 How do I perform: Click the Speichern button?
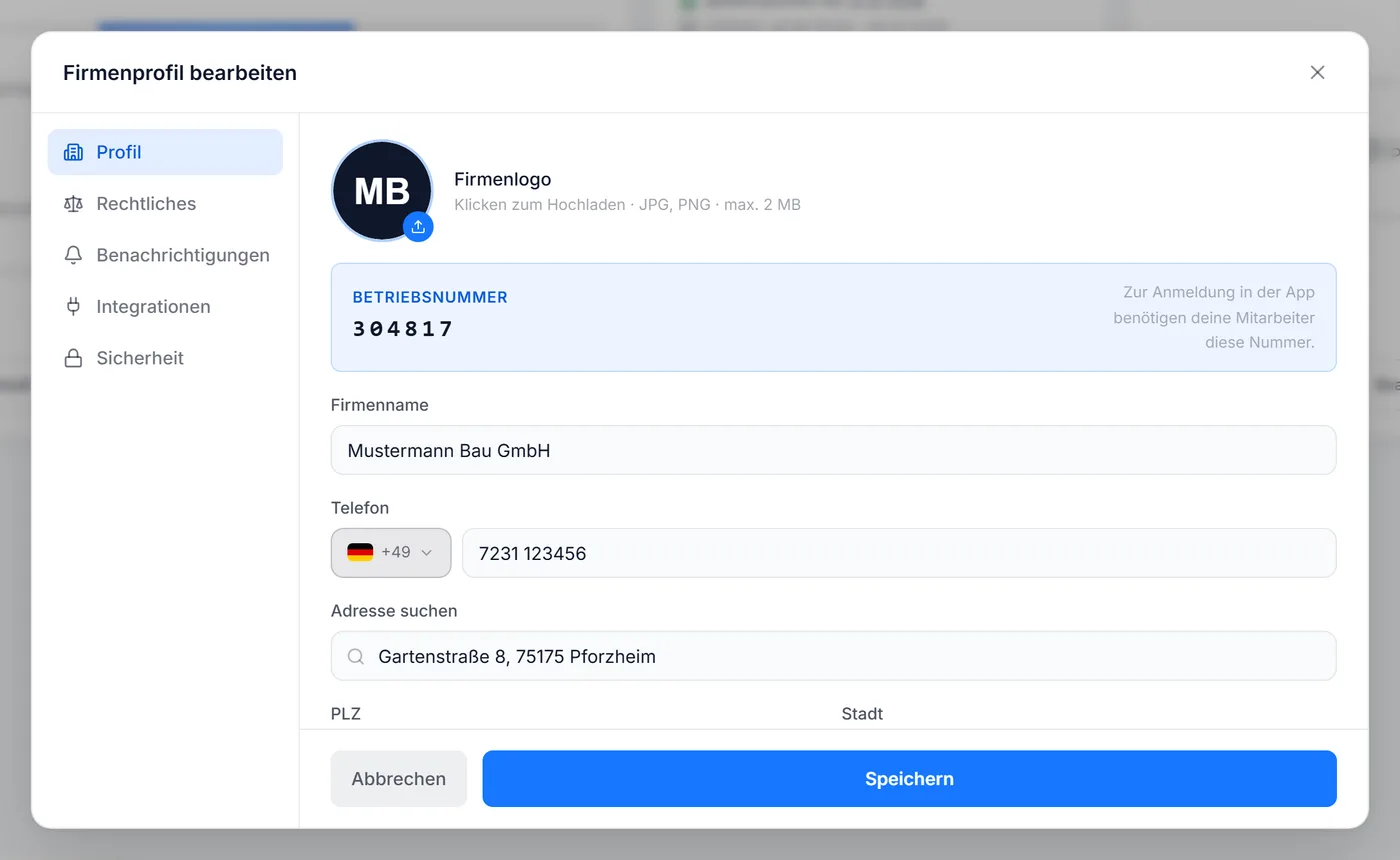pos(909,779)
